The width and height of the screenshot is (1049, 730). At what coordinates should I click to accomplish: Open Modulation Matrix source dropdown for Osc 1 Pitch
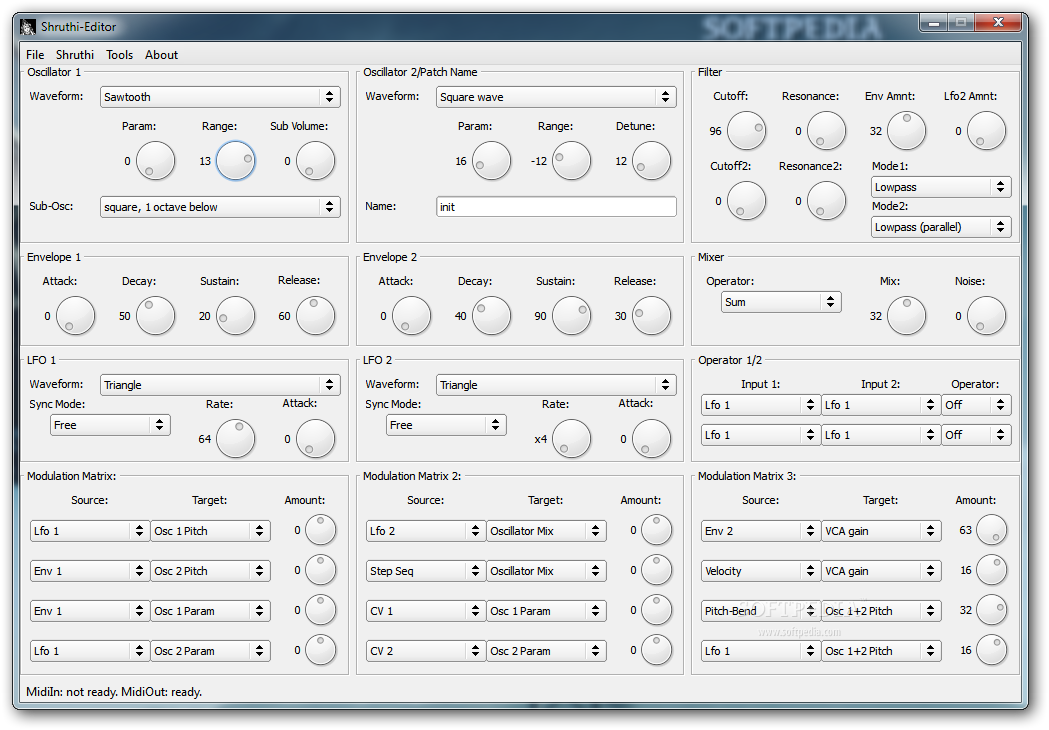(90, 531)
